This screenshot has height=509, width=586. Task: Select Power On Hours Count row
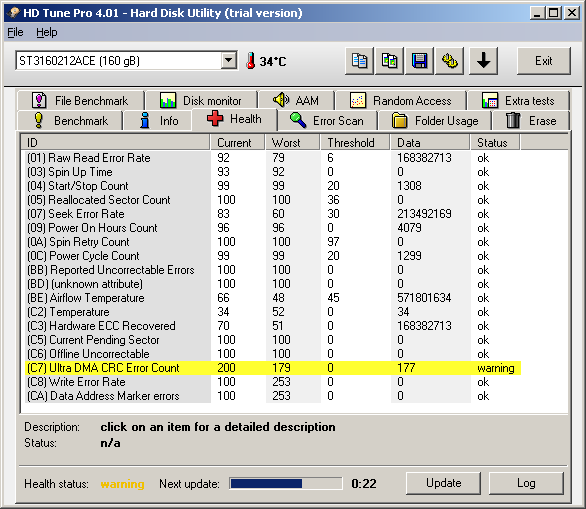click(273, 228)
